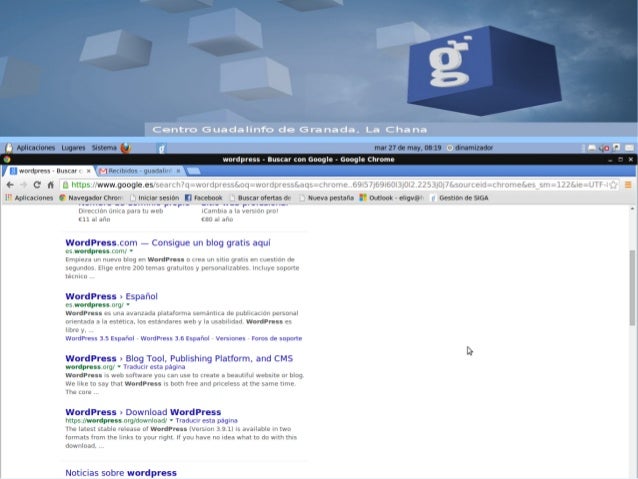Click the scrollbar up arrow
The image size is (638, 479).
pyautogui.click(x=632, y=209)
